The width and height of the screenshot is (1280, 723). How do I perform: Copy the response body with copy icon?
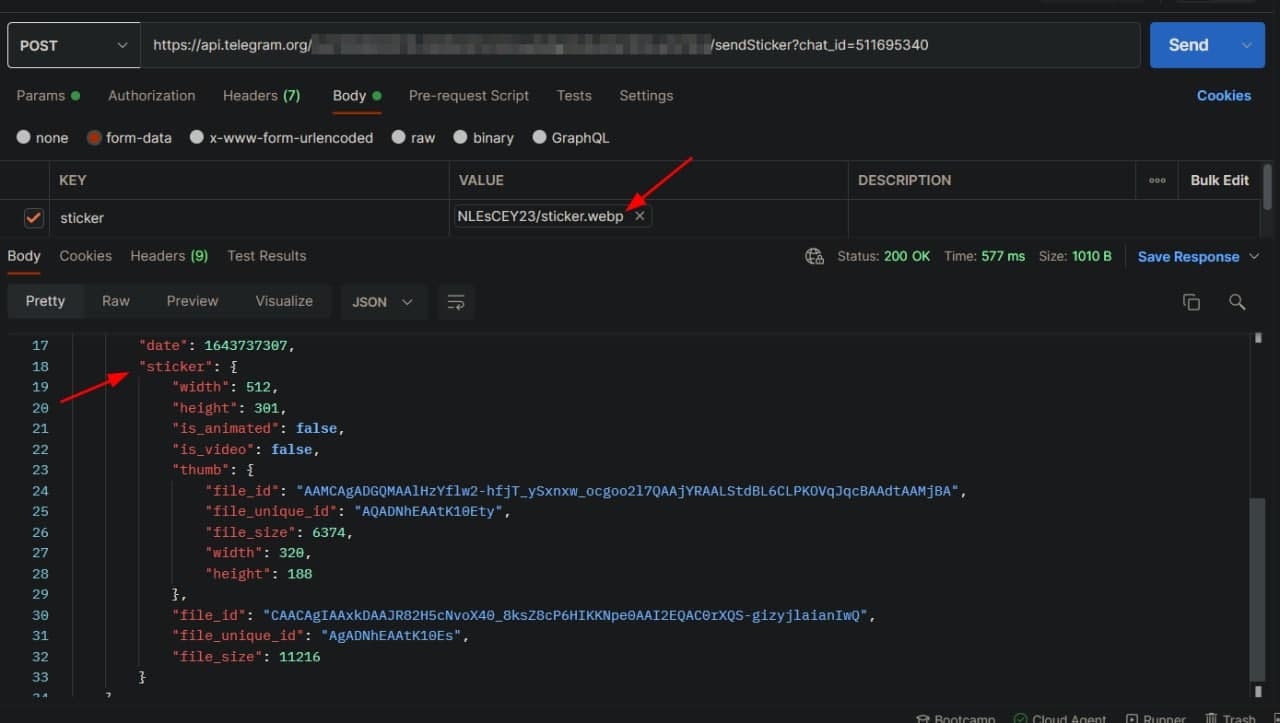coord(1191,302)
